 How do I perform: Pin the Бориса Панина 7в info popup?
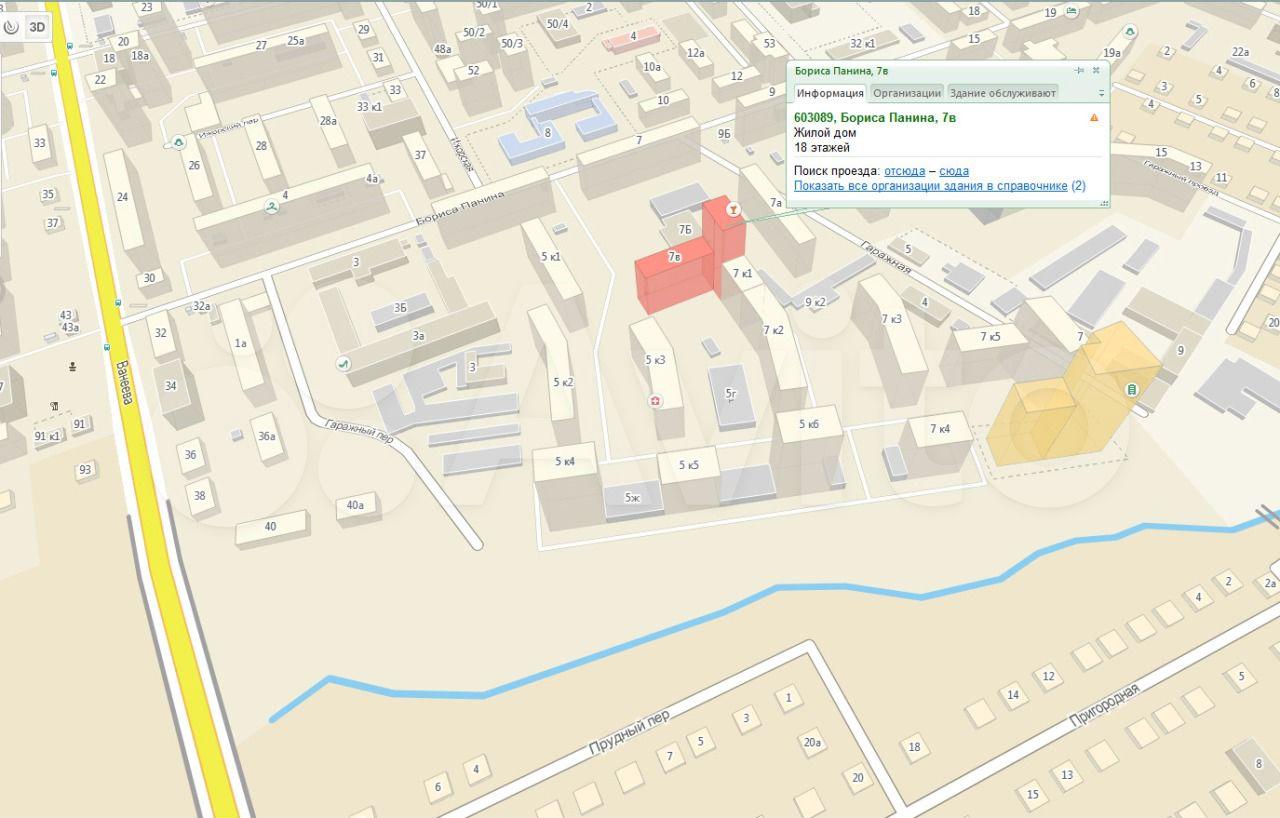(x=1079, y=71)
